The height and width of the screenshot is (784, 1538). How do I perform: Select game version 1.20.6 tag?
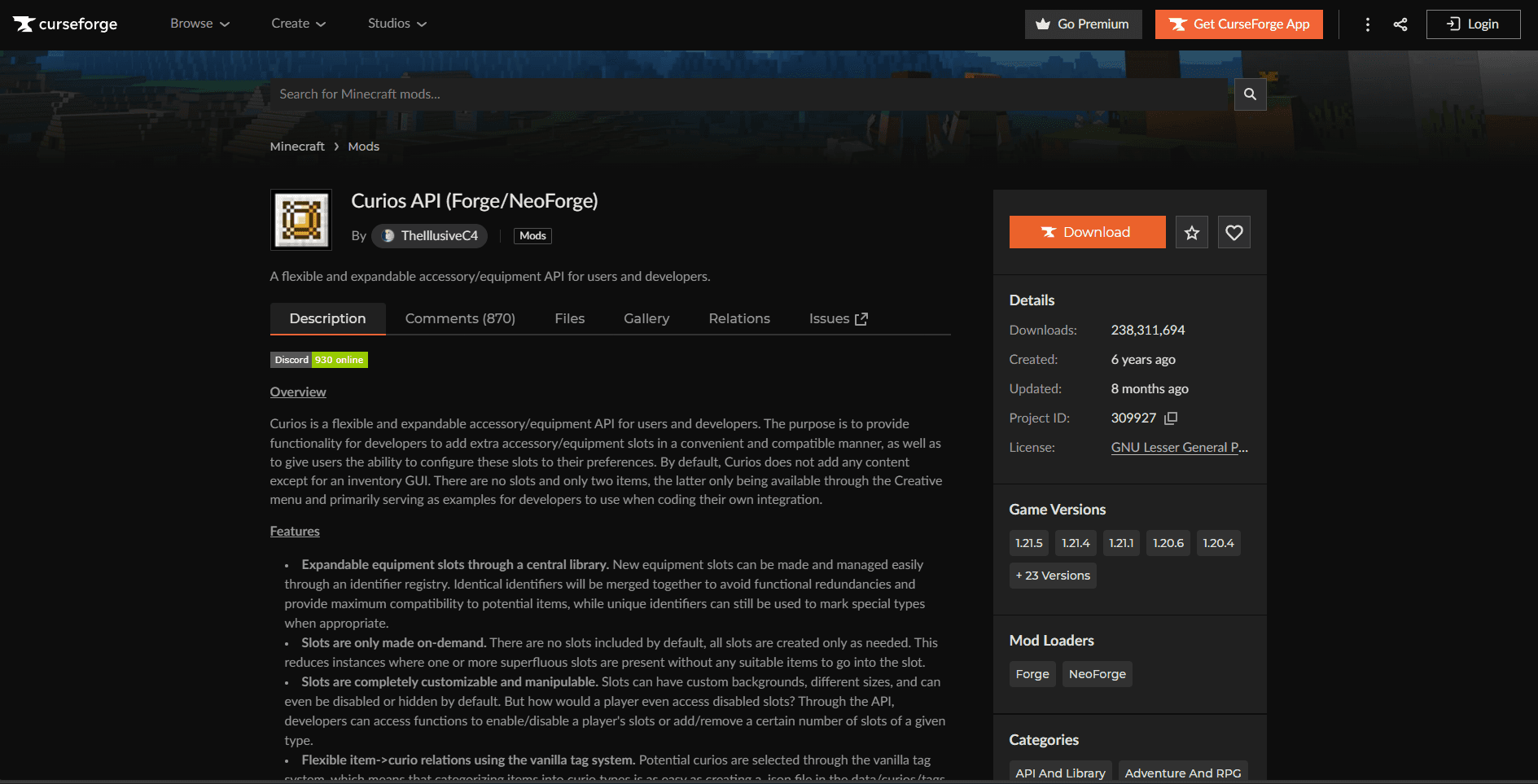tap(1168, 543)
